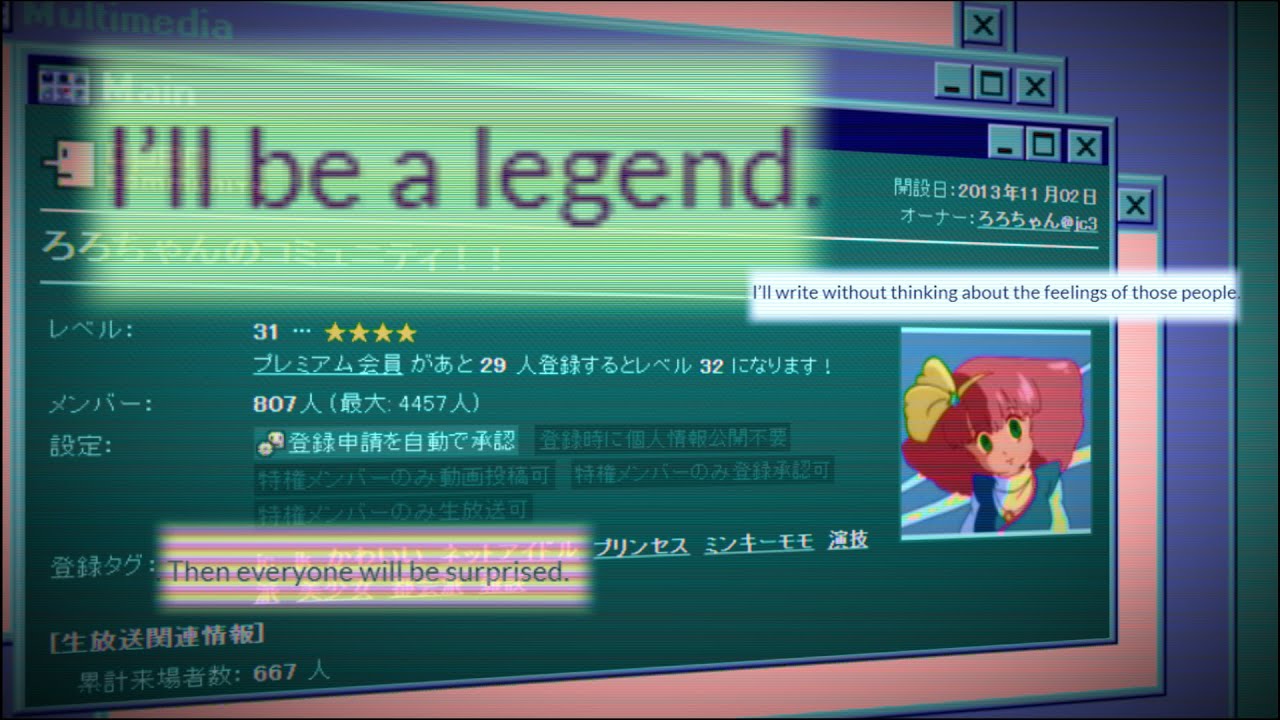Click 累計来場者数: 667人 text
Screen dimensions: 1280x720
click(204, 676)
